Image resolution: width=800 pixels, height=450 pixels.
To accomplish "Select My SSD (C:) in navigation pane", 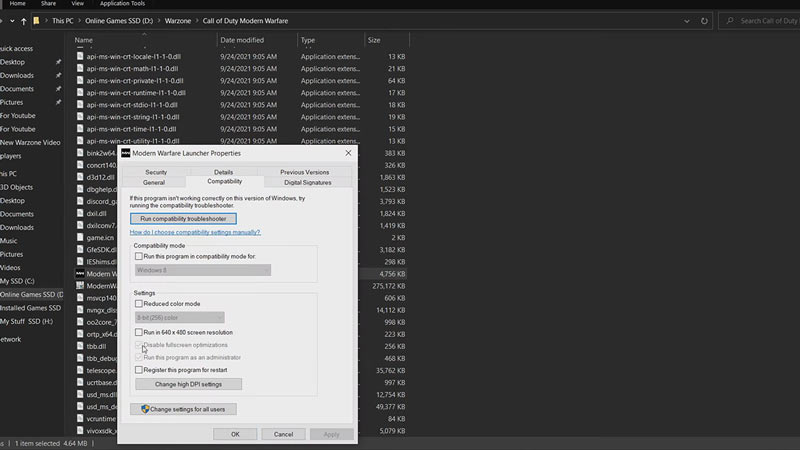I will 17,281.
